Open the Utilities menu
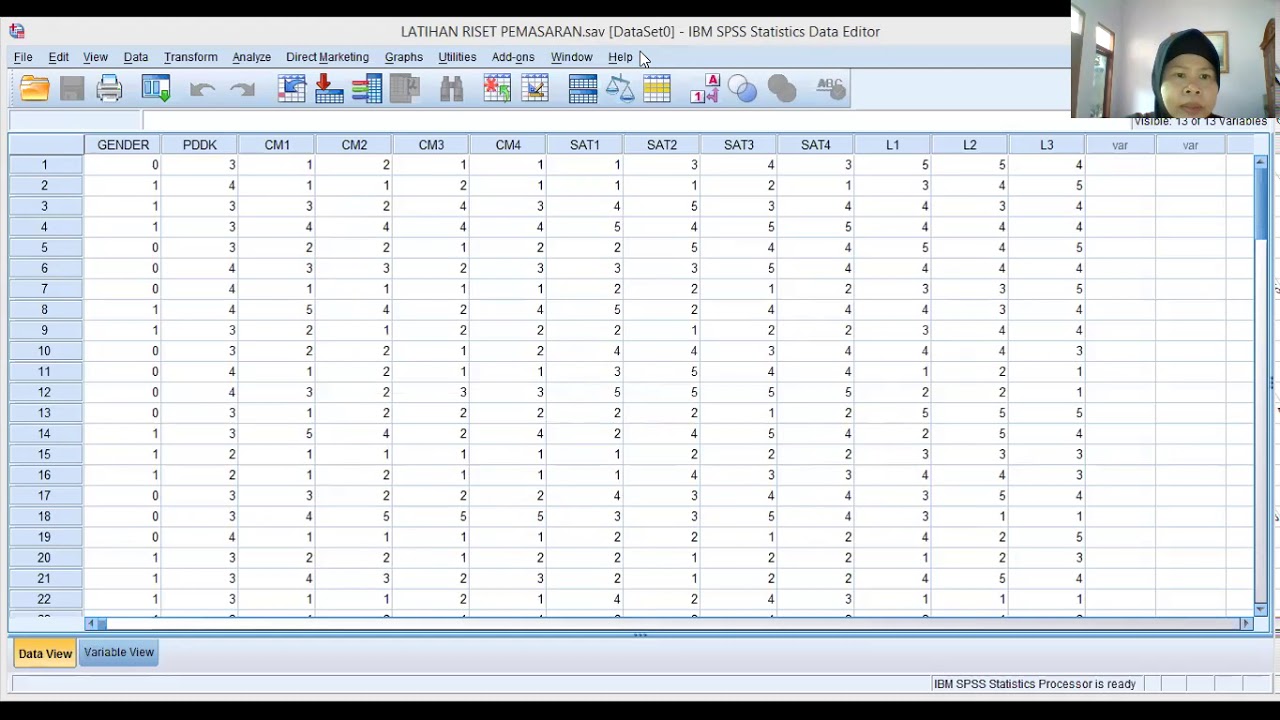 (457, 57)
